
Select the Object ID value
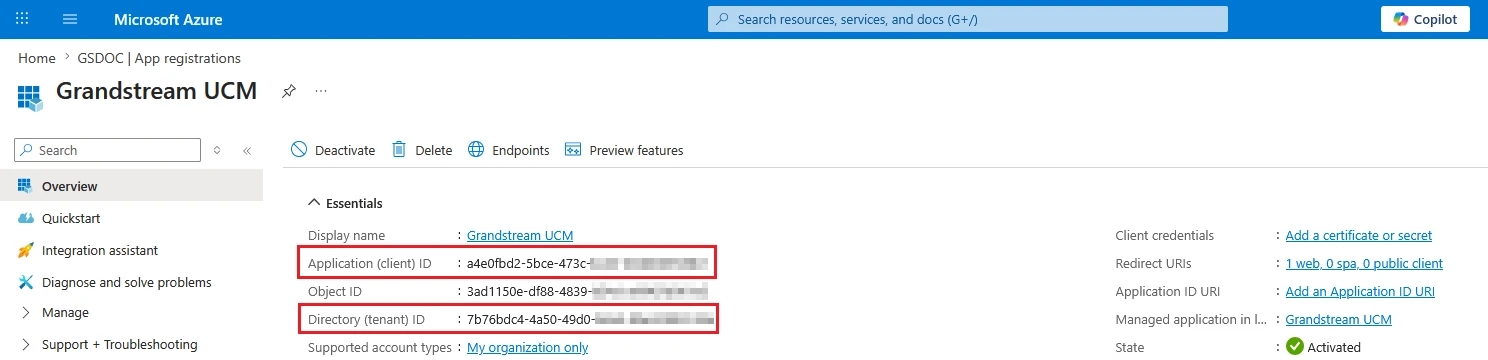pyautogui.click(x=587, y=292)
